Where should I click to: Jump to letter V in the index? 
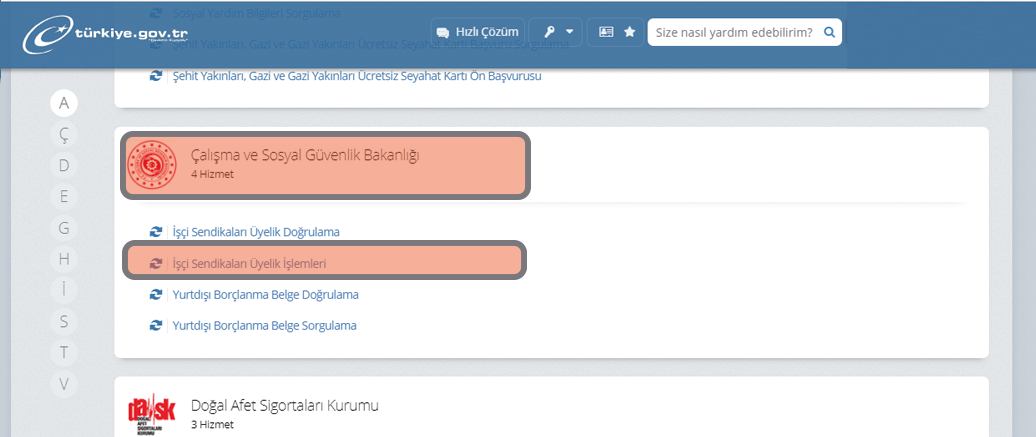(64, 384)
